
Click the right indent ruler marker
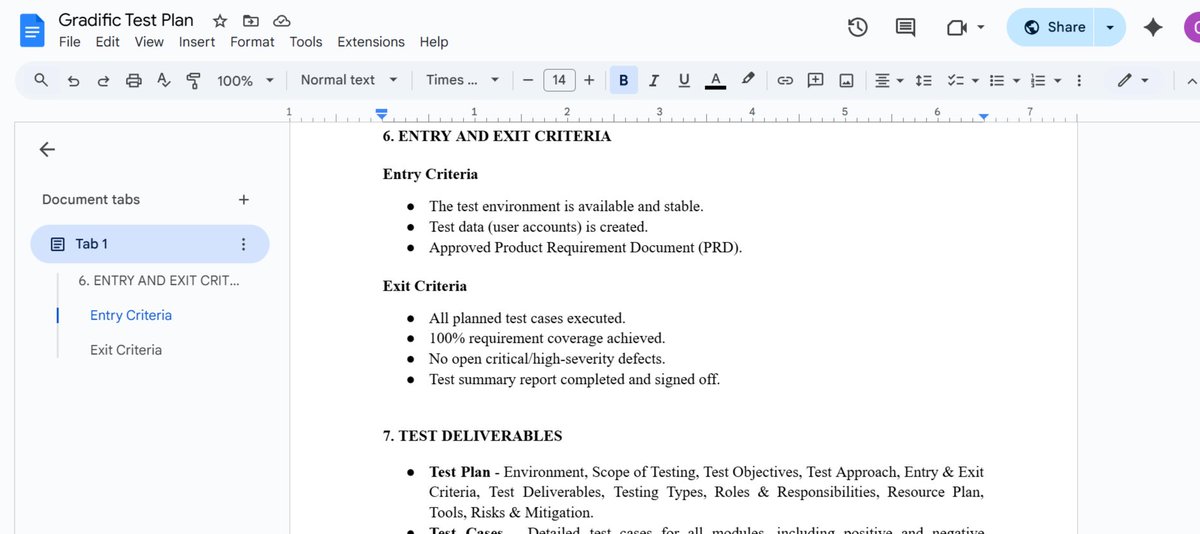point(983,117)
